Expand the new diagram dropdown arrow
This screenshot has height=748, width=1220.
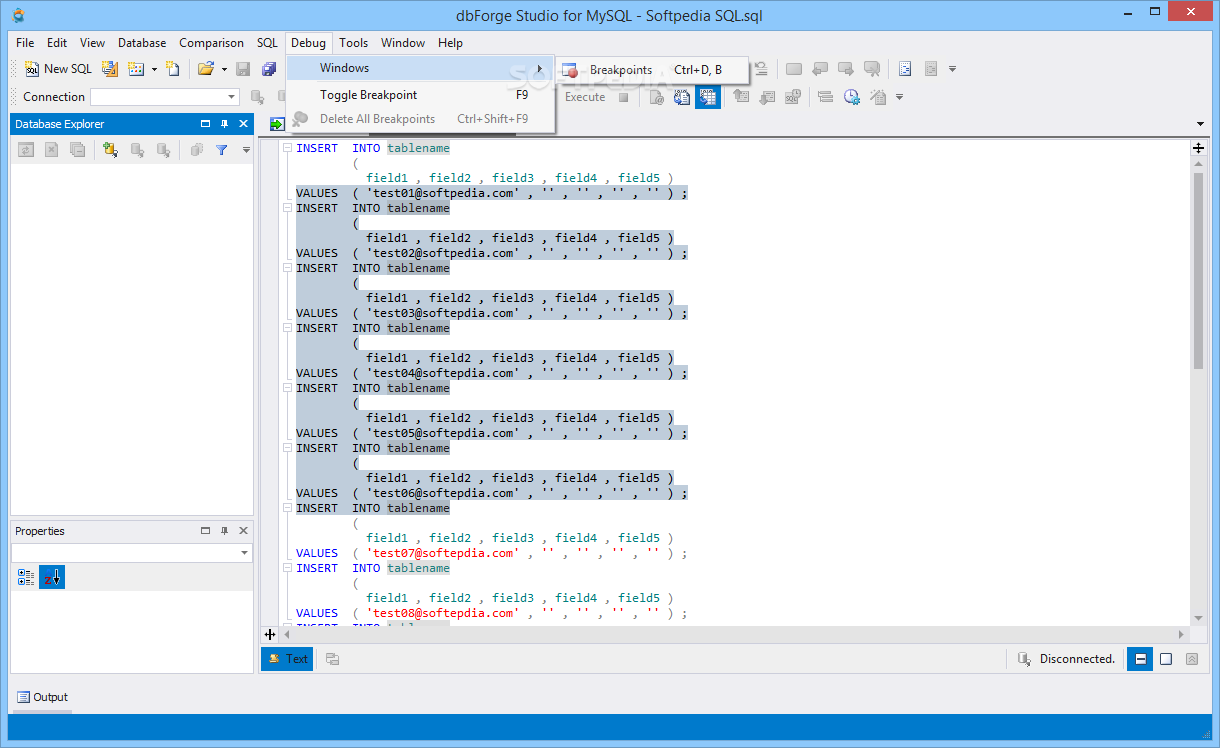coord(154,69)
